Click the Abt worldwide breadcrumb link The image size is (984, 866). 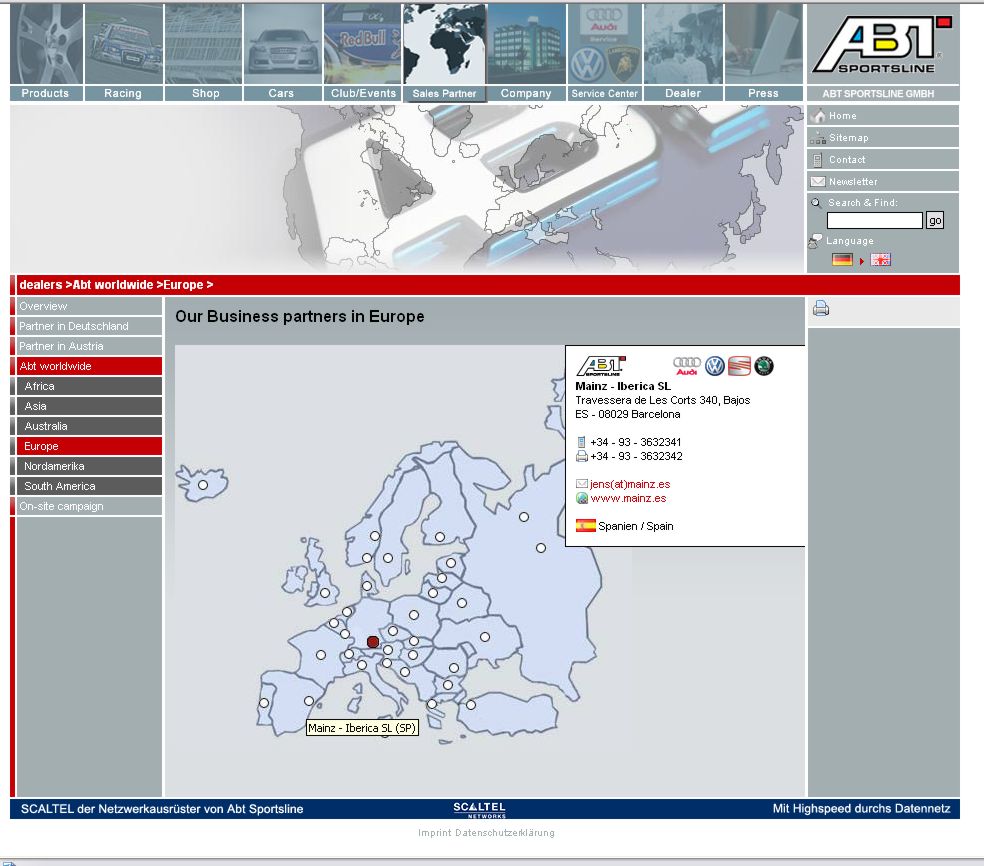click(113, 285)
